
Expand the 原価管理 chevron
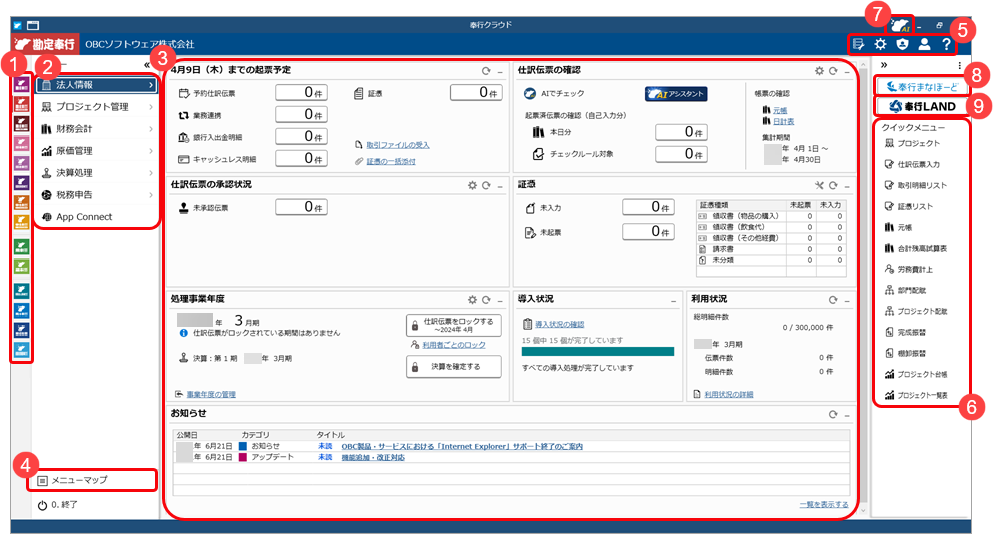click(151, 151)
